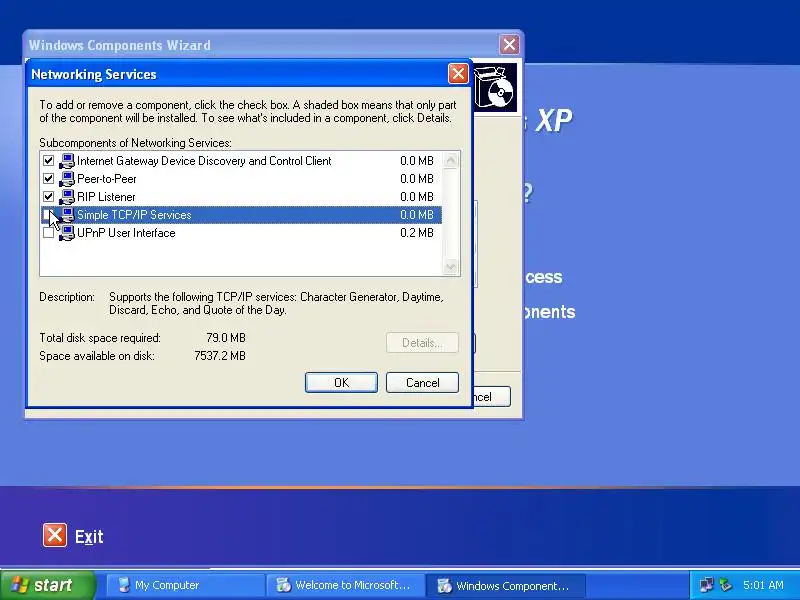Click the RIP Listener computer icon

66,197
